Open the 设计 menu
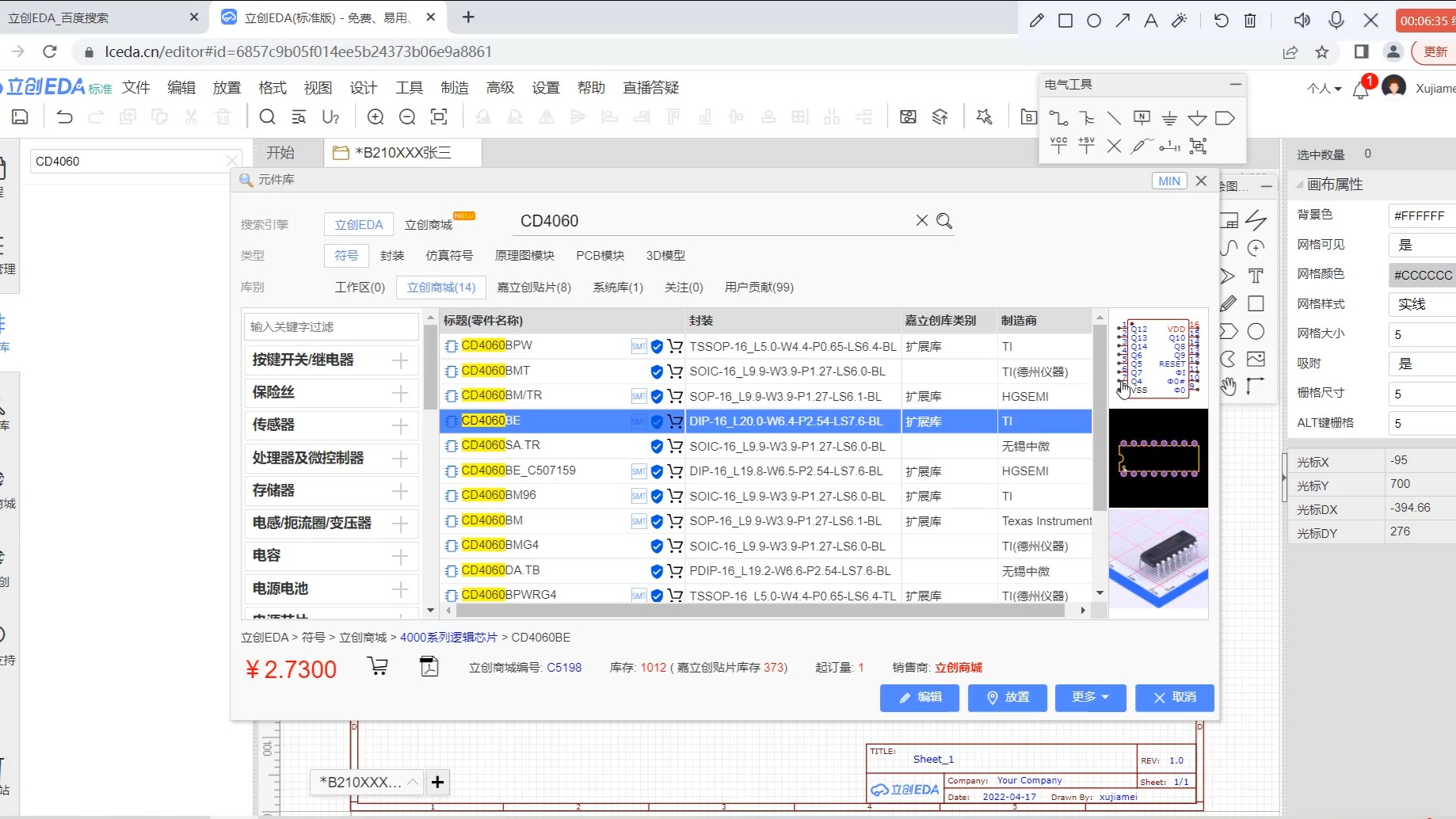This screenshot has height=819, width=1456. click(x=364, y=88)
